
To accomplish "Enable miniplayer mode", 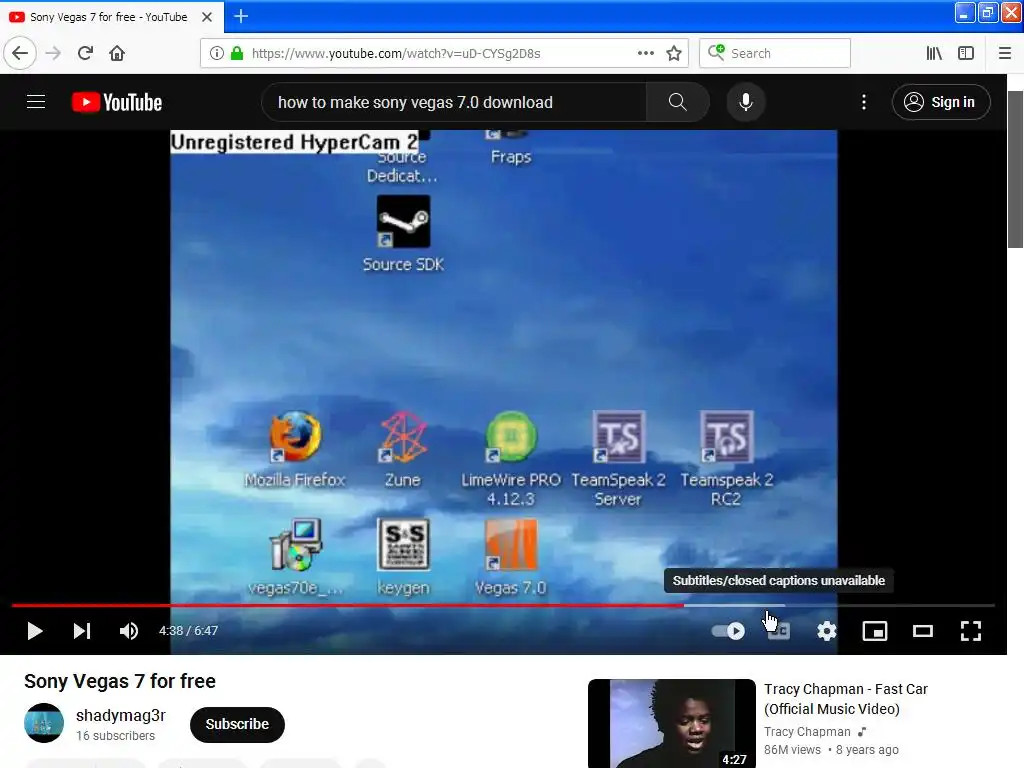I will point(875,632).
